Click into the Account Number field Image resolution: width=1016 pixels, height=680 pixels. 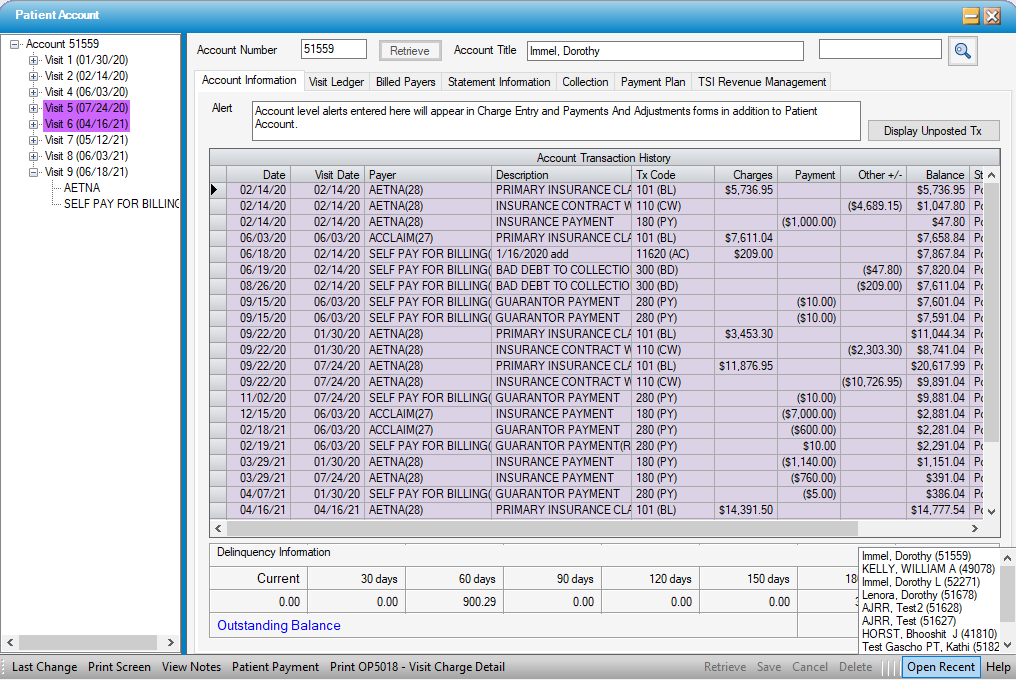click(x=334, y=50)
